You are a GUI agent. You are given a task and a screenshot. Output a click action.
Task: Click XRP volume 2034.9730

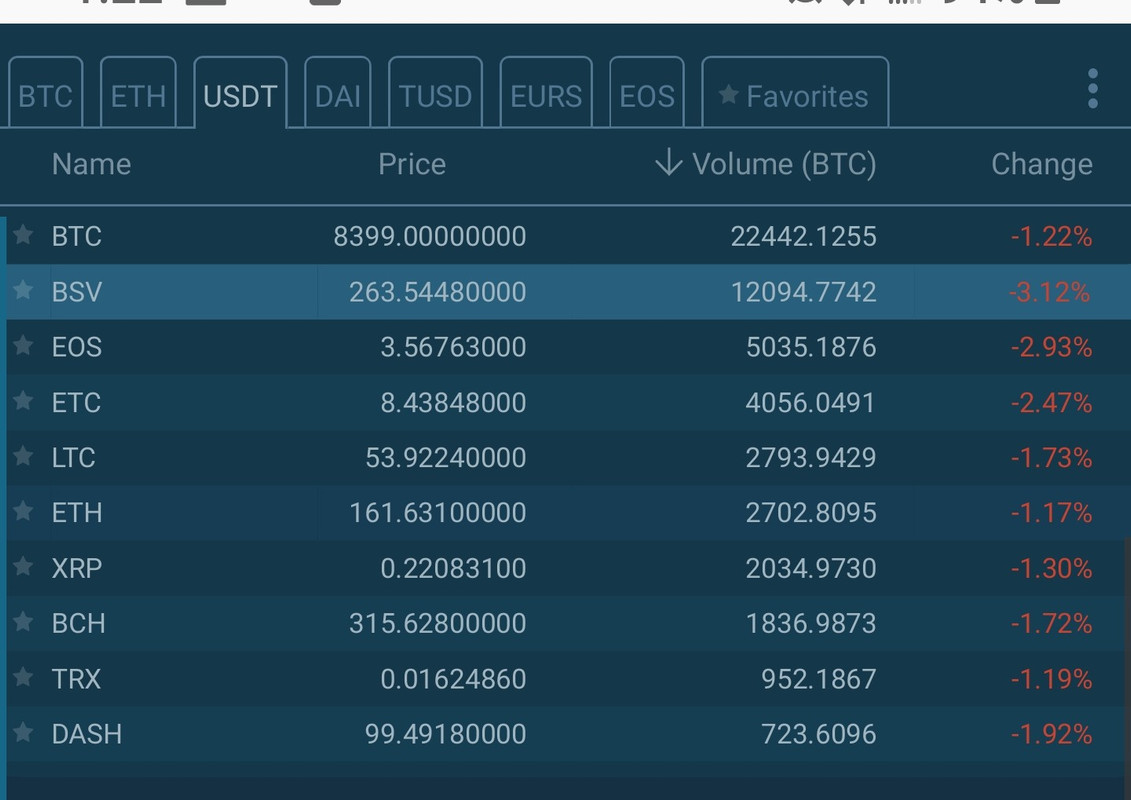pos(811,568)
